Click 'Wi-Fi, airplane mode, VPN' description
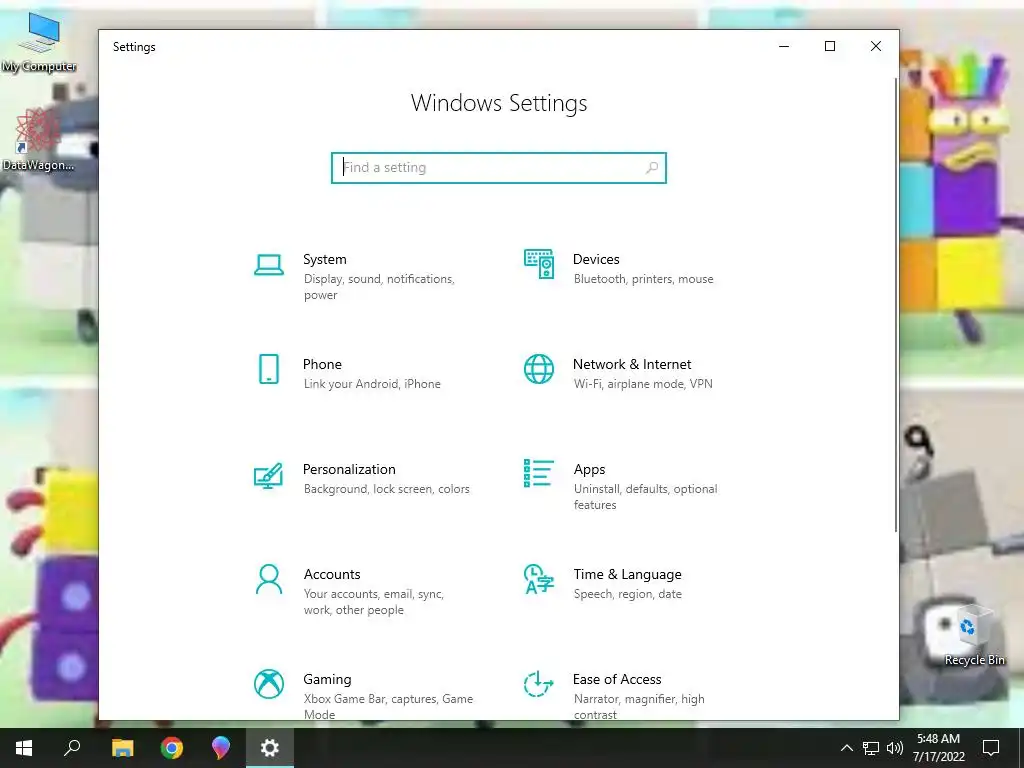The width and height of the screenshot is (1024, 768). click(643, 384)
